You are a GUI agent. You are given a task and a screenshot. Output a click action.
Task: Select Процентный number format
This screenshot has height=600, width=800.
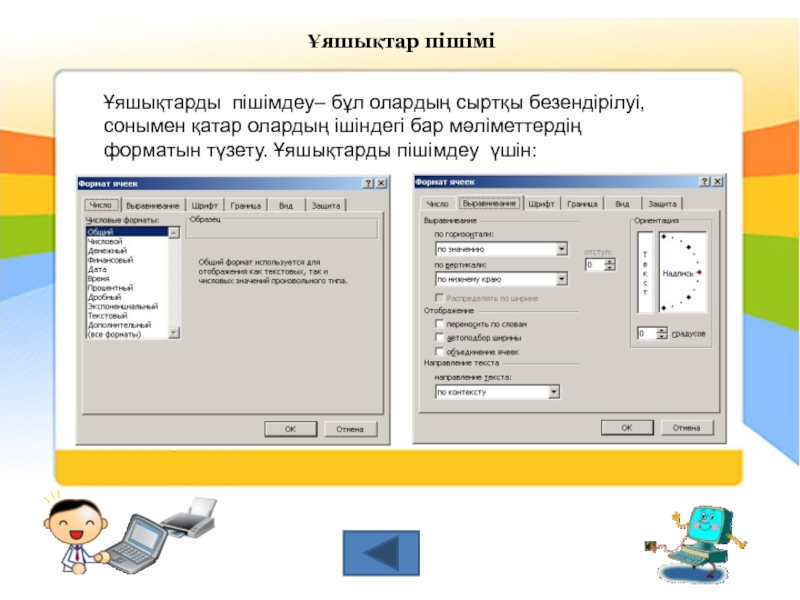(127, 288)
